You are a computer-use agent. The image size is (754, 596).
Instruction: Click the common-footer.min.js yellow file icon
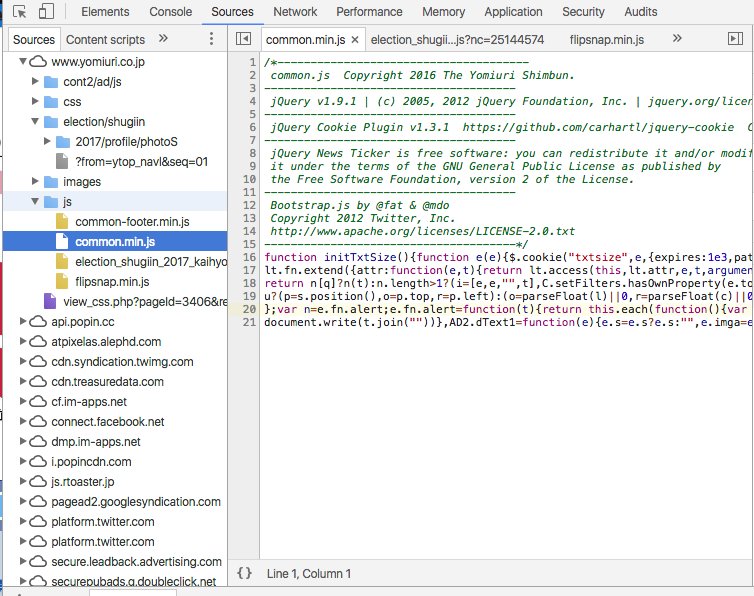tap(62, 221)
